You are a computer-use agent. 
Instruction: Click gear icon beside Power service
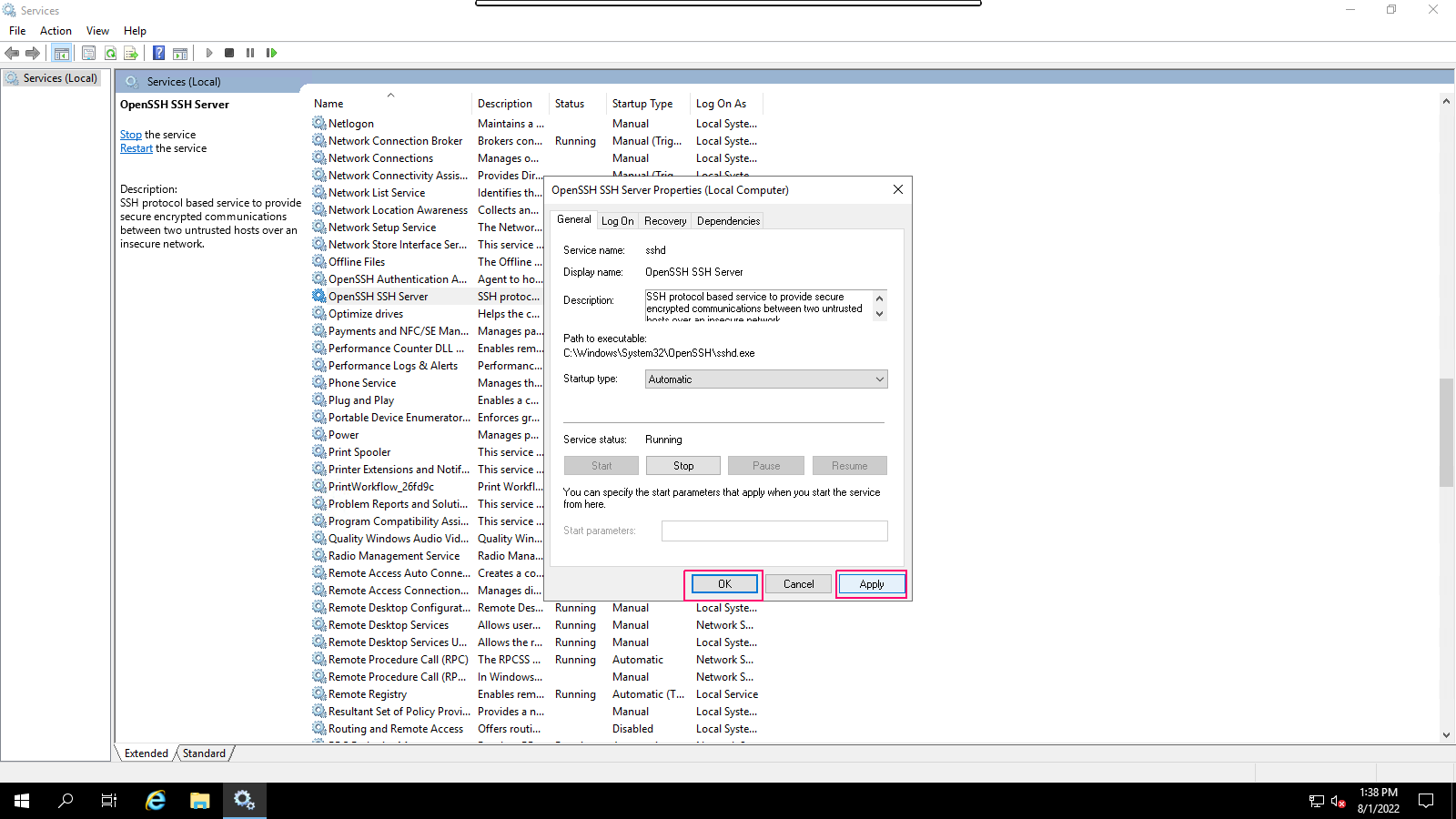click(318, 434)
